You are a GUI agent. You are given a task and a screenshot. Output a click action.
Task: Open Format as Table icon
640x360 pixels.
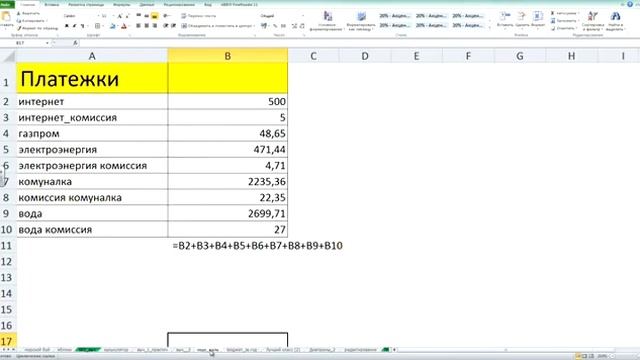point(361,16)
